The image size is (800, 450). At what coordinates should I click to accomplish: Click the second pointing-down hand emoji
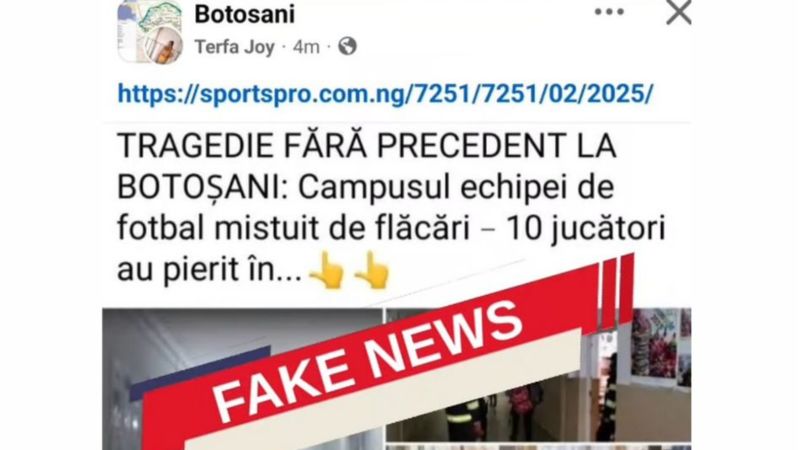[372, 270]
